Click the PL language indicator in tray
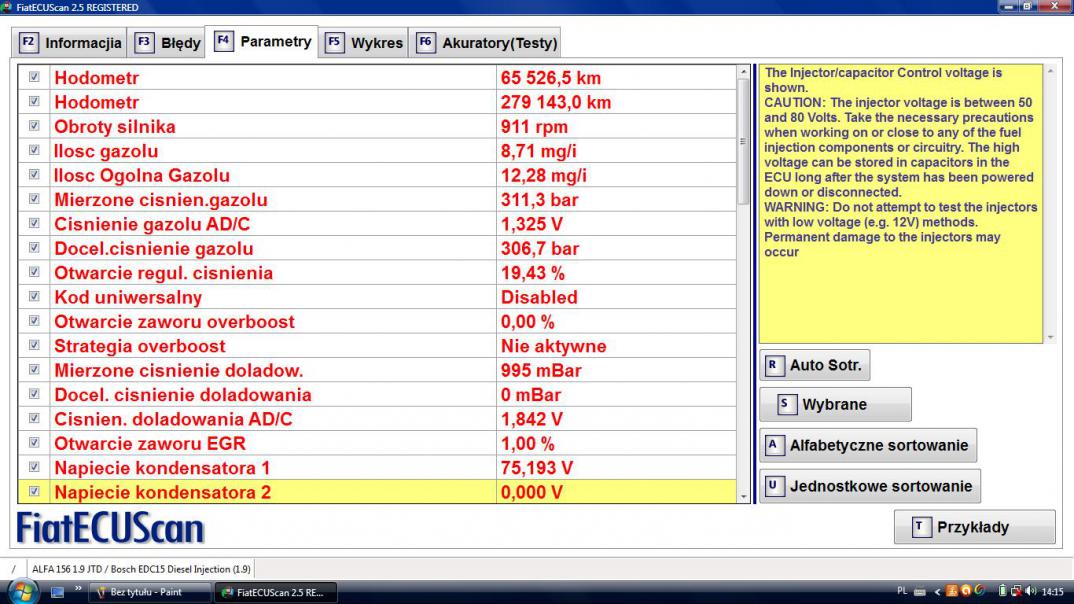The image size is (1074, 604). click(903, 591)
